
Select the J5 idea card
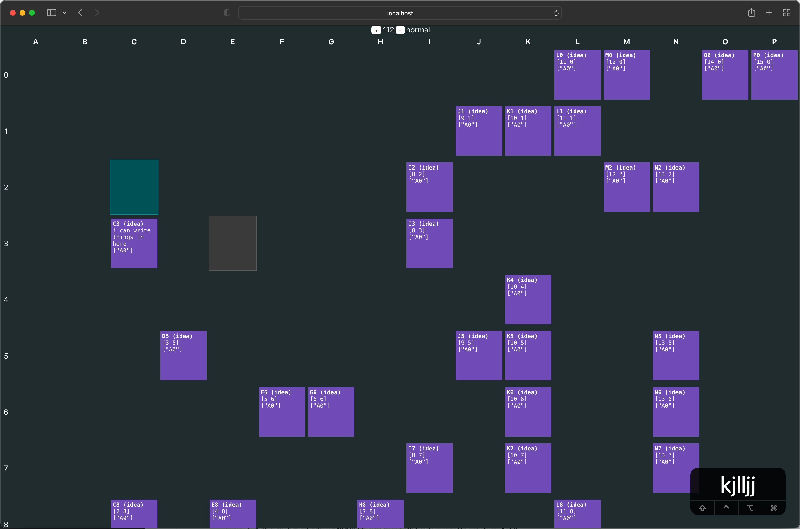click(479, 356)
